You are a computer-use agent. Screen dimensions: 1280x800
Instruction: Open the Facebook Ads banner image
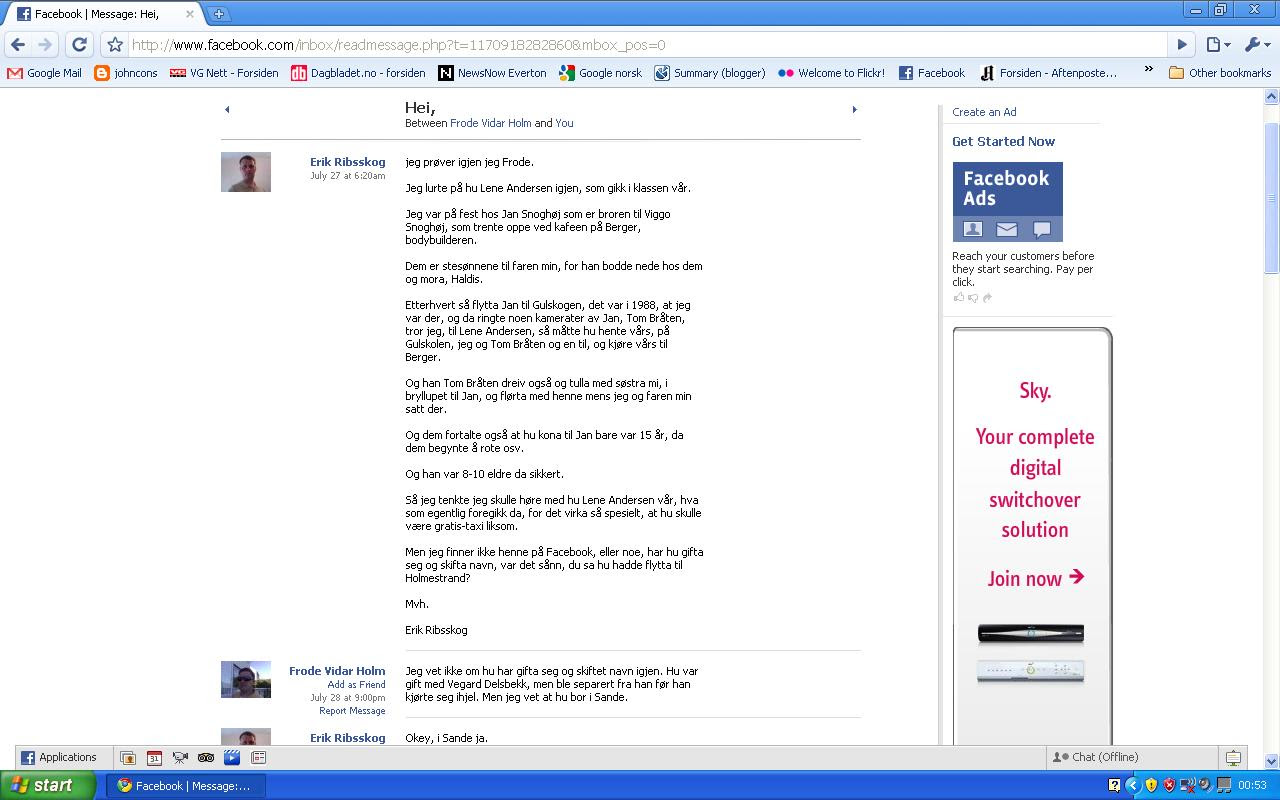1007,202
